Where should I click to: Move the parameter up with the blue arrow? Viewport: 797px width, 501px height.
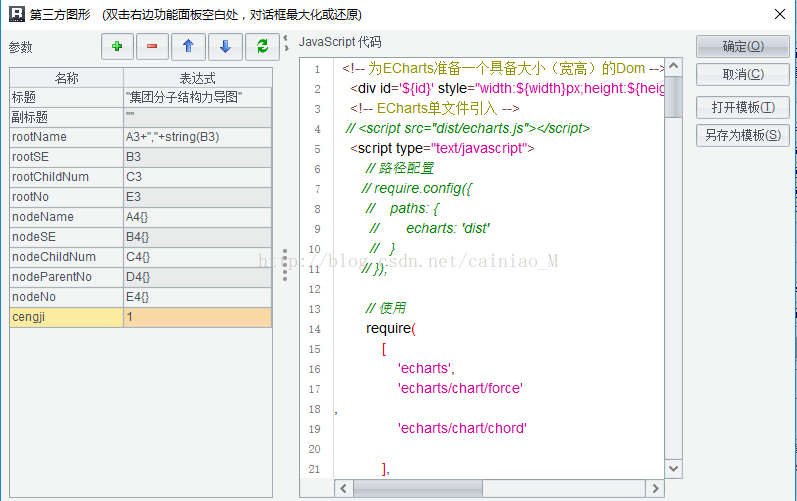(189, 47)
